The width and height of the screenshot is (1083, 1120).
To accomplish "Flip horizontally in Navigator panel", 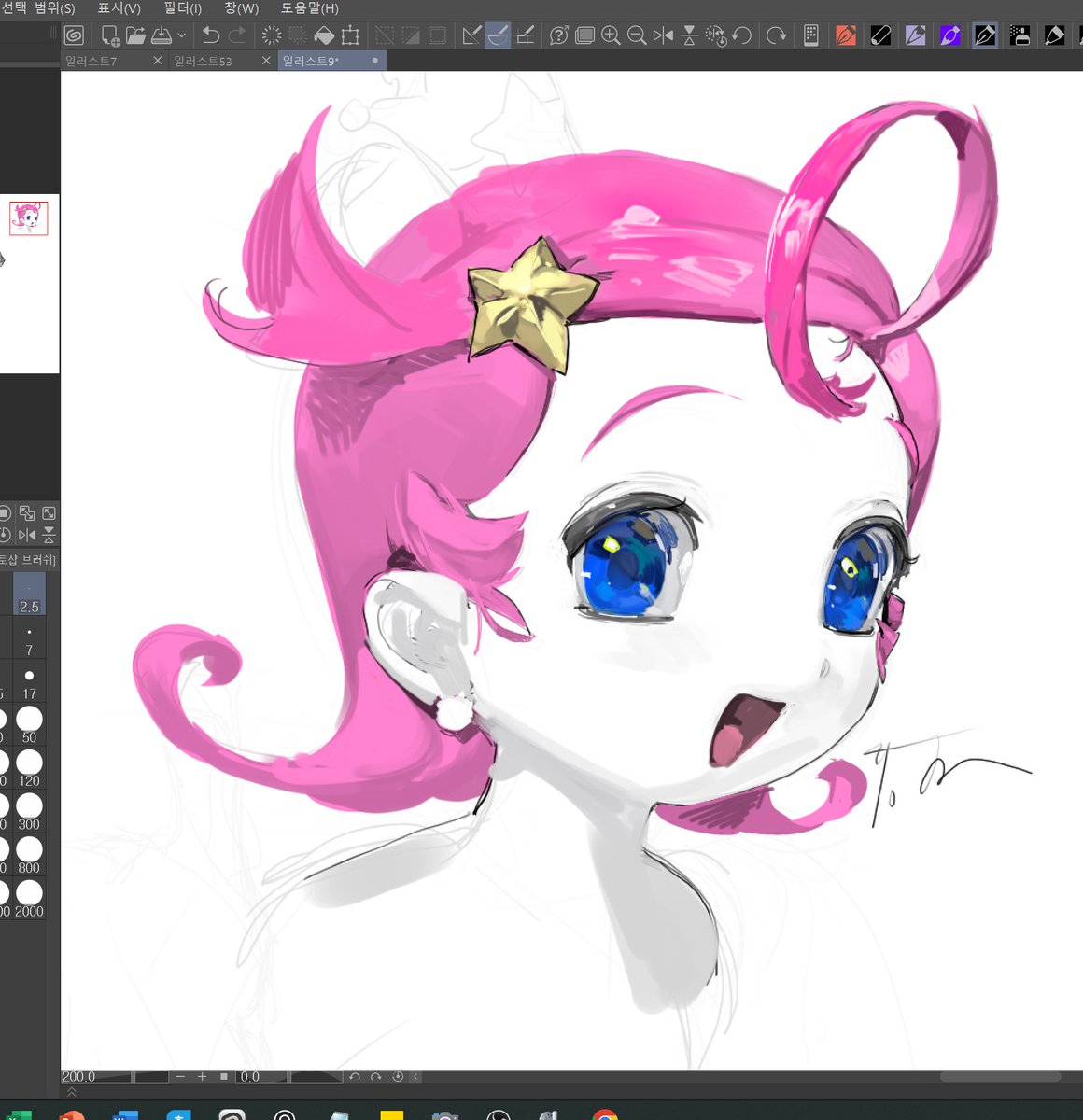I will (27, 535).
